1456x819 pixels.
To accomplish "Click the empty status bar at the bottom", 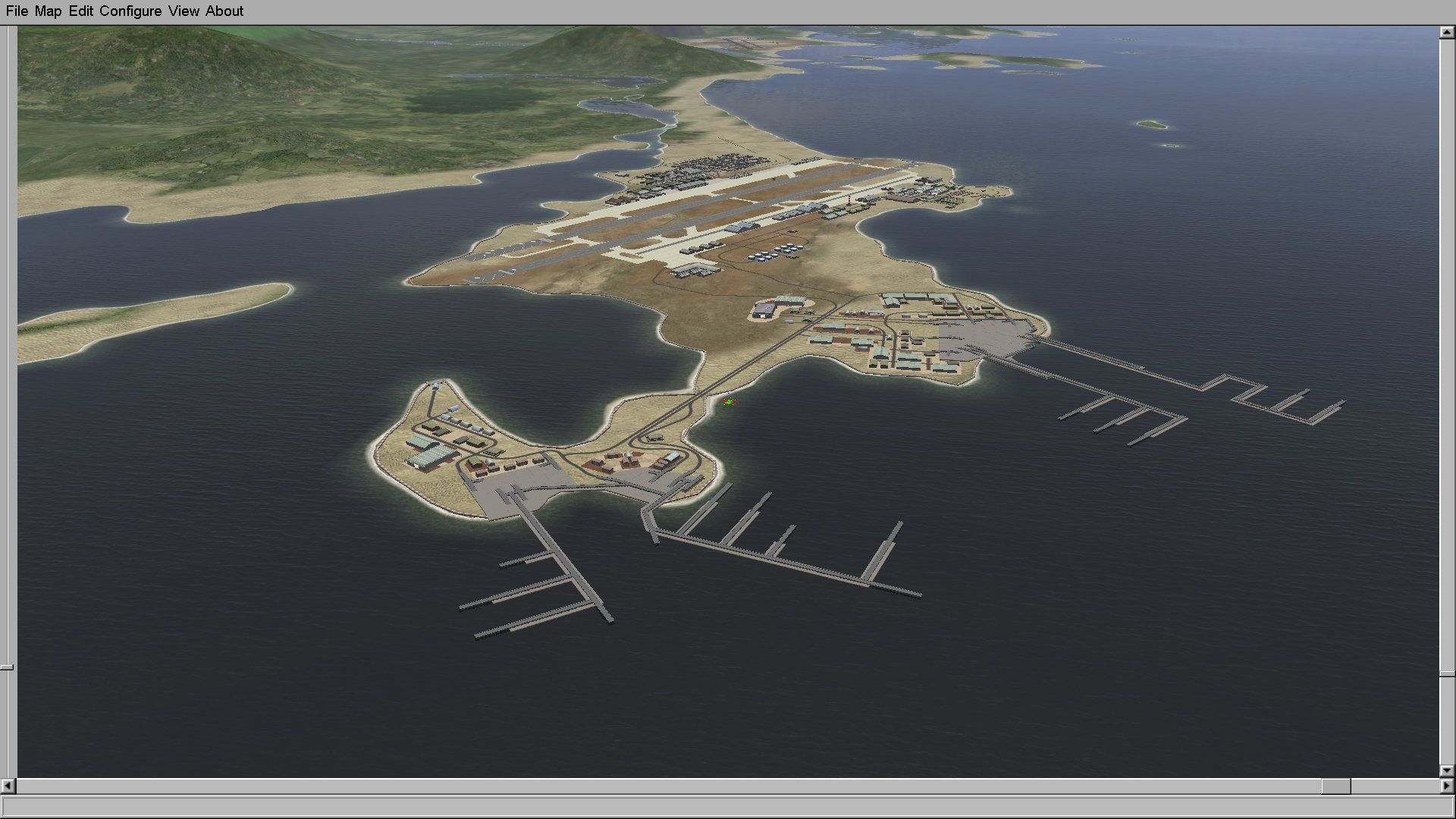I will tap(728, 806).
